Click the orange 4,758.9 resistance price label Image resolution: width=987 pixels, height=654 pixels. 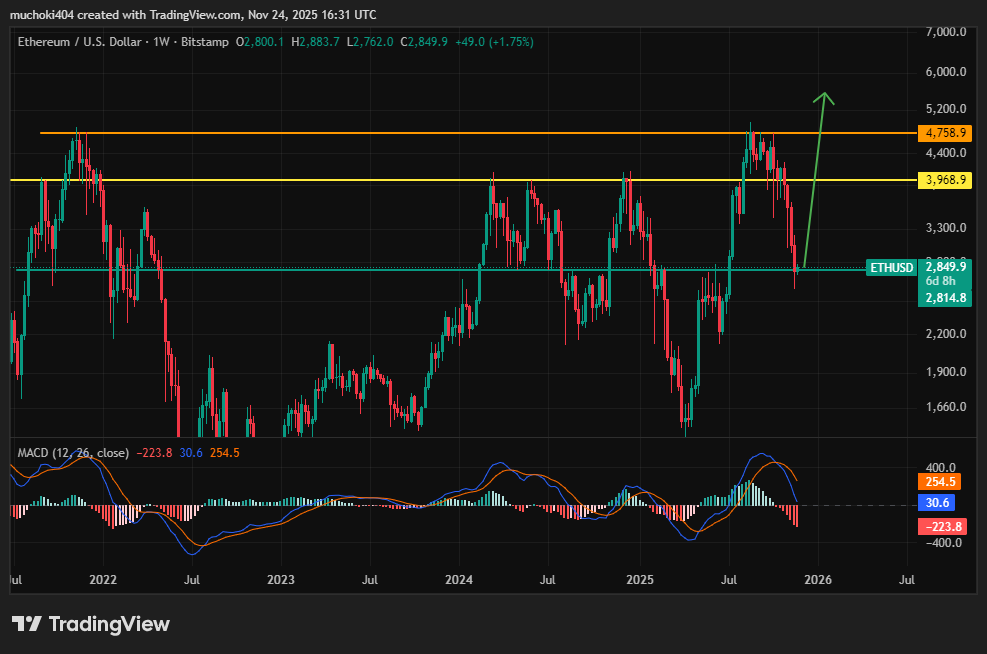pos(944,132)
